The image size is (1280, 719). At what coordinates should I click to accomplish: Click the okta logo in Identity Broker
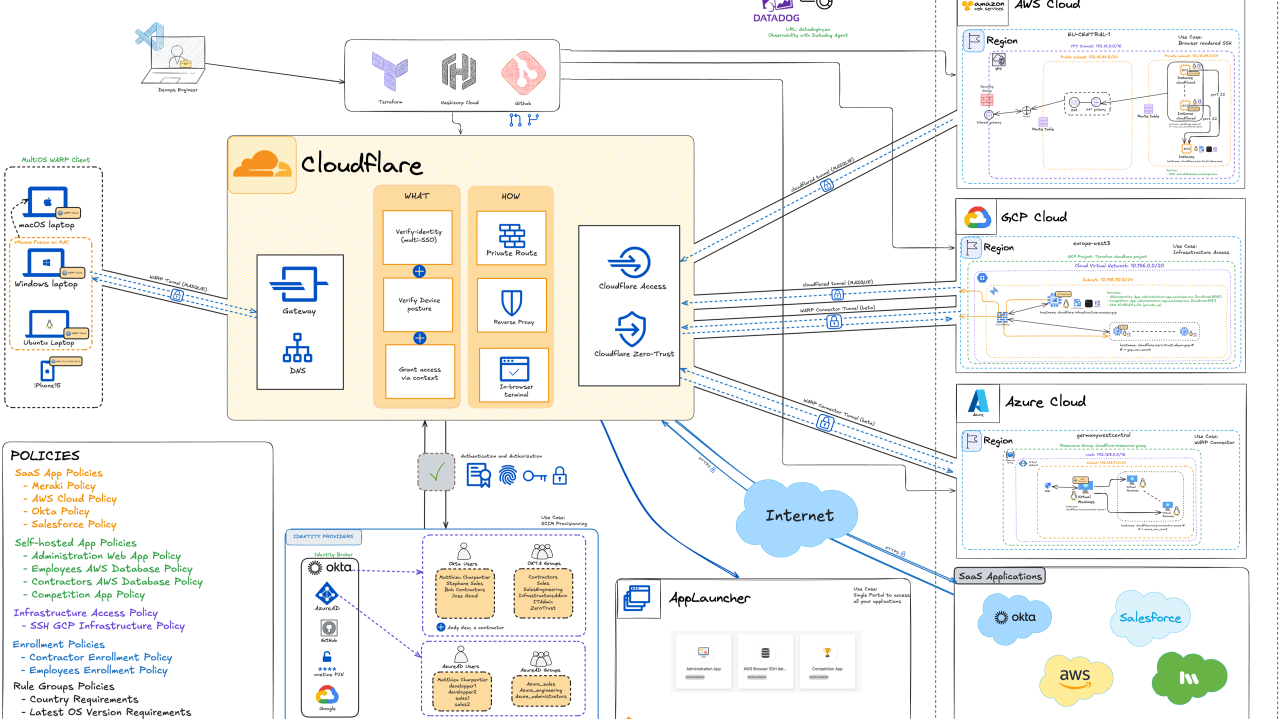point(329,568)
